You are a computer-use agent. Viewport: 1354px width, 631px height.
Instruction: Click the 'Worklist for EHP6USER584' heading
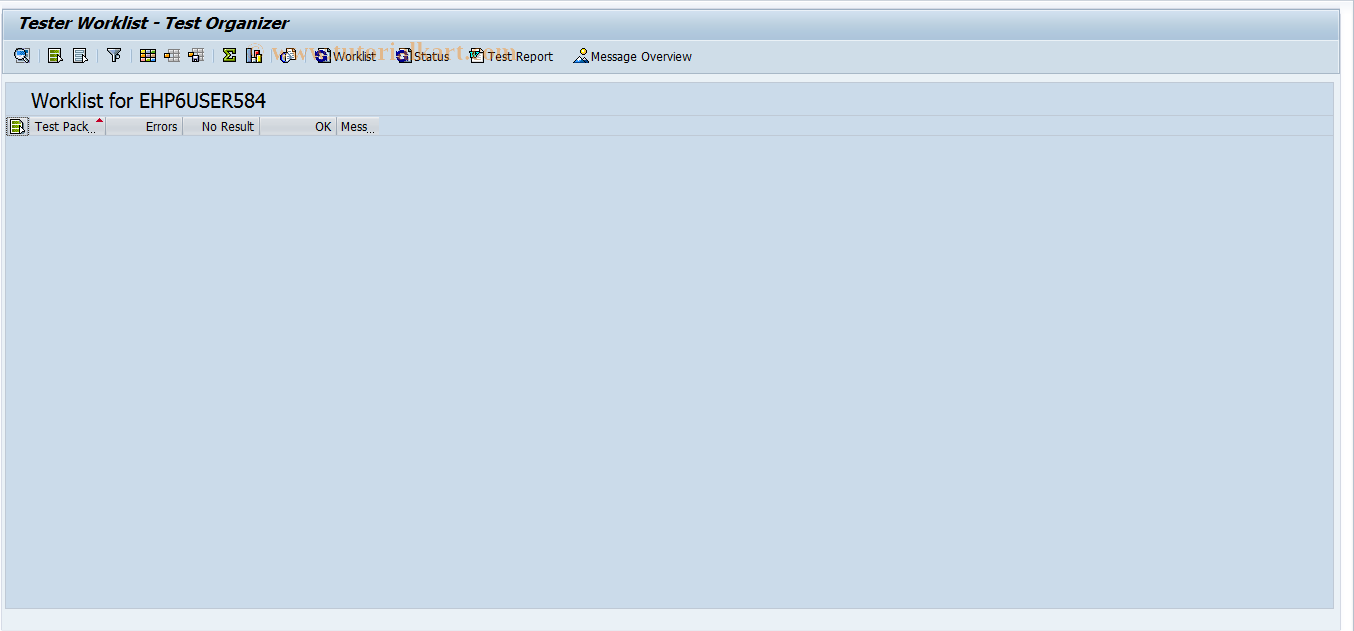coord(149,100)
